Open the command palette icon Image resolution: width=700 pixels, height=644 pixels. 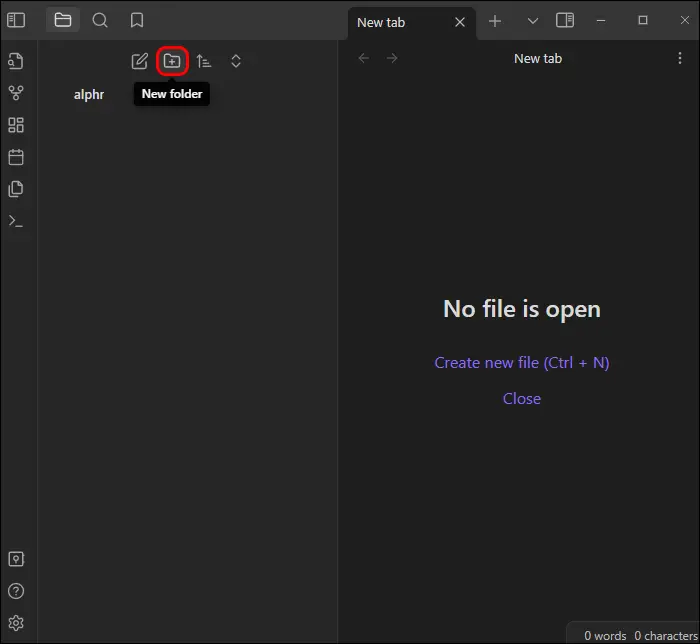(x=16, y=221)
